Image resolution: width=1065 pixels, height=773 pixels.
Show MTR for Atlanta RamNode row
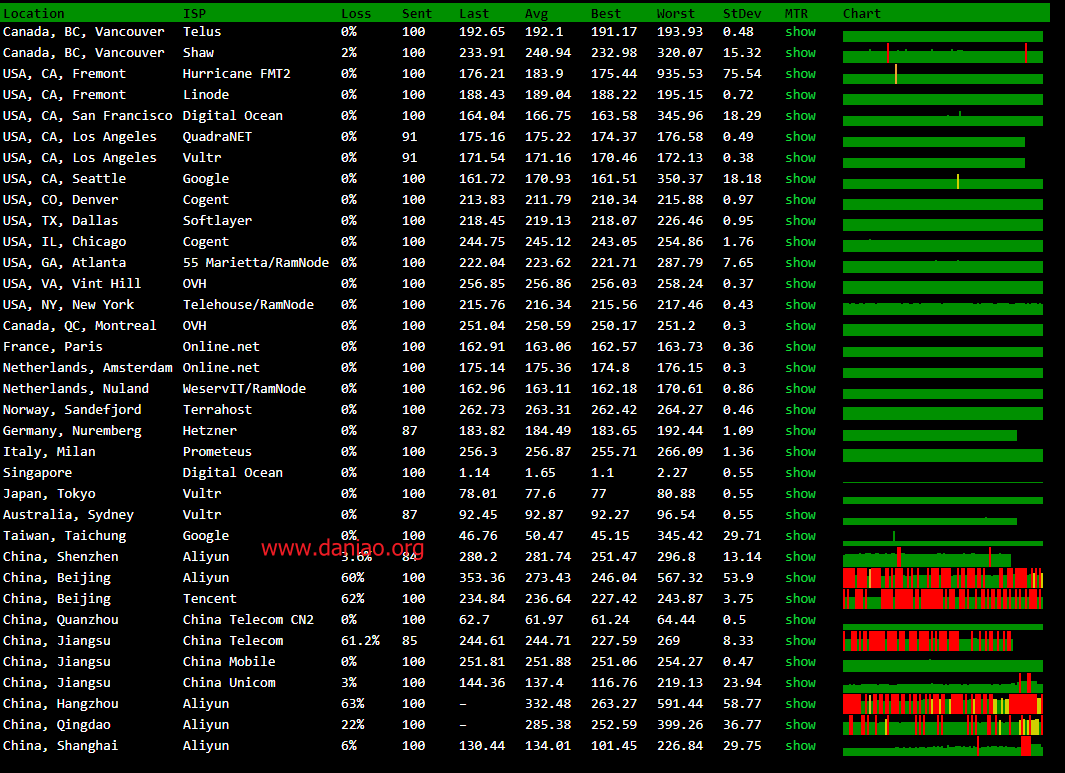(800, 263)
